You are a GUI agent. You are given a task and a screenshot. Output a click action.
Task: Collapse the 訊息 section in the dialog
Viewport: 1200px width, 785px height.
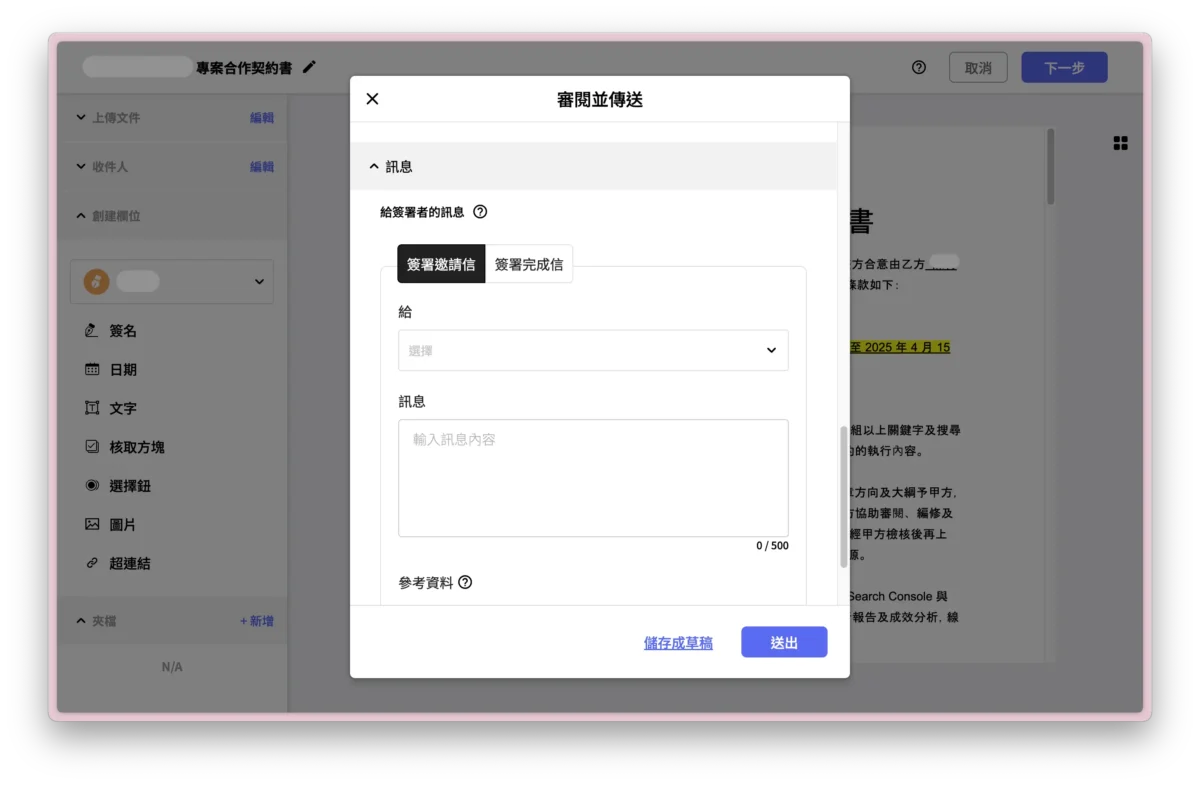click(374, 166)
